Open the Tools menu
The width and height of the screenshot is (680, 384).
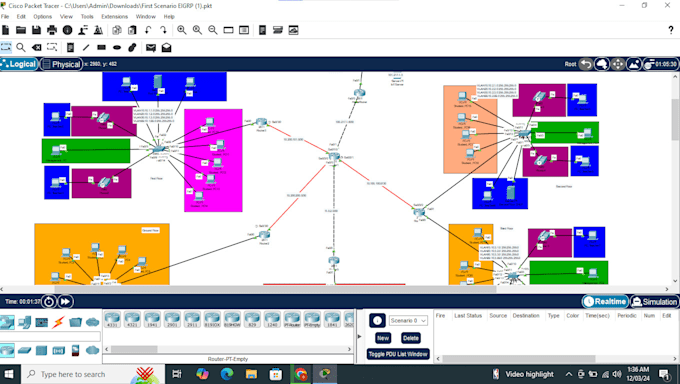(87, 16)
